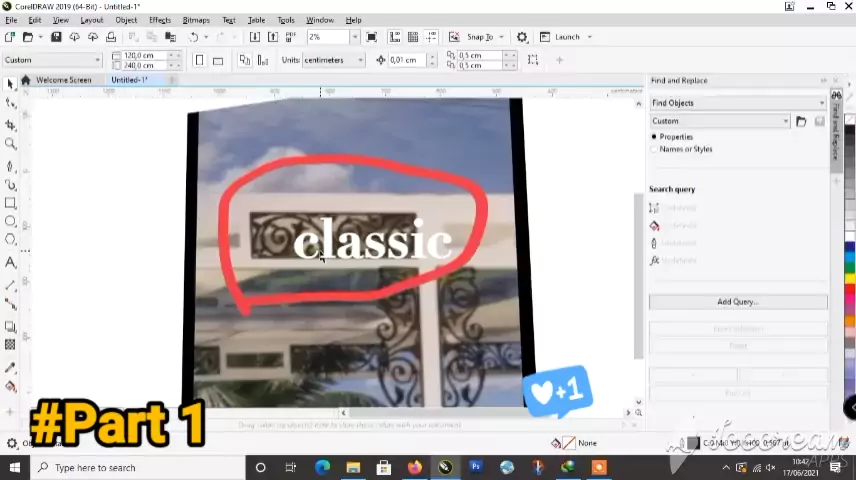856x480 pixels.
Task: Select the Zoom magnifier tool
Action: pos(11,144)
